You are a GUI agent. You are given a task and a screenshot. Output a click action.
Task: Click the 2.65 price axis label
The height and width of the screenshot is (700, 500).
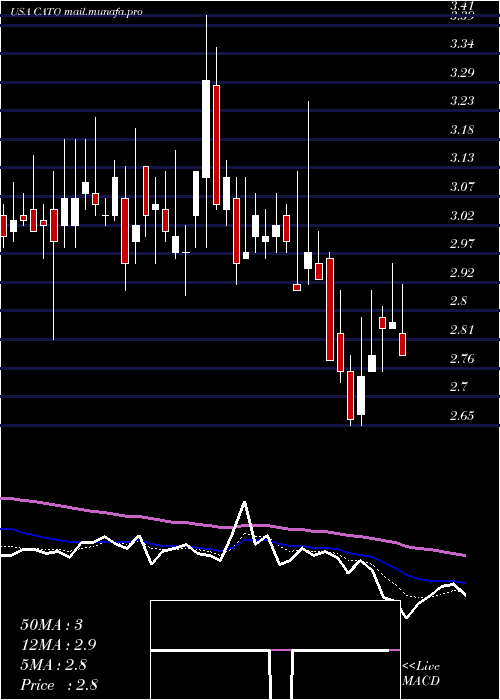[x=462, y=416]
